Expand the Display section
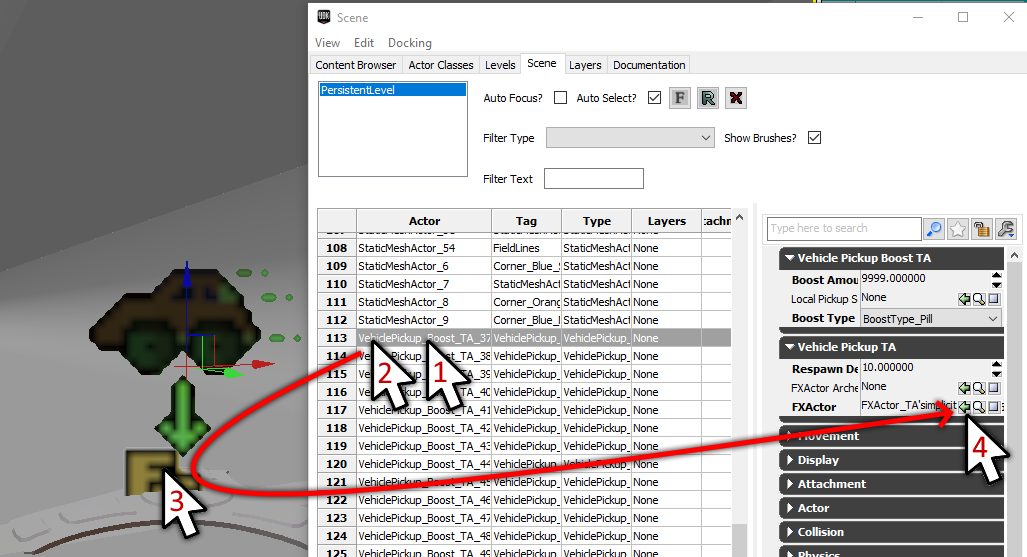Viewport: 1027px width, 557px height. (x=818, y=460)
